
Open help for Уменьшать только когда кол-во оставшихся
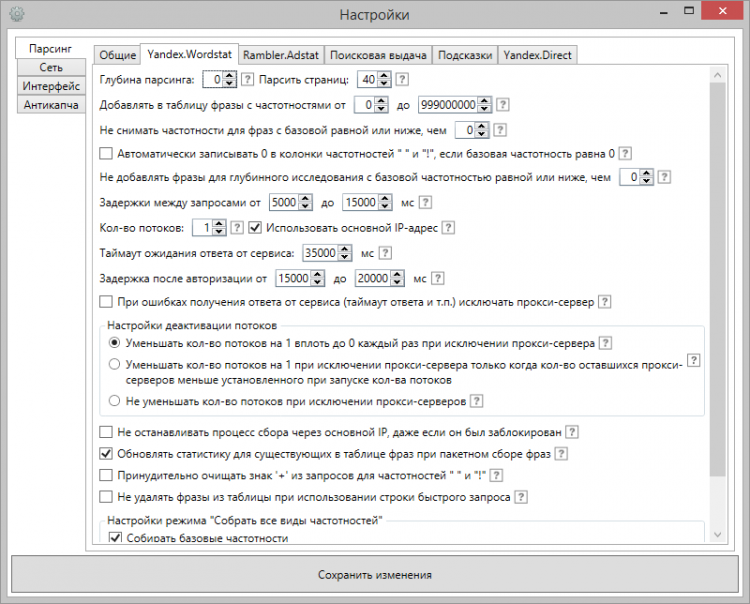pos(694,361)
